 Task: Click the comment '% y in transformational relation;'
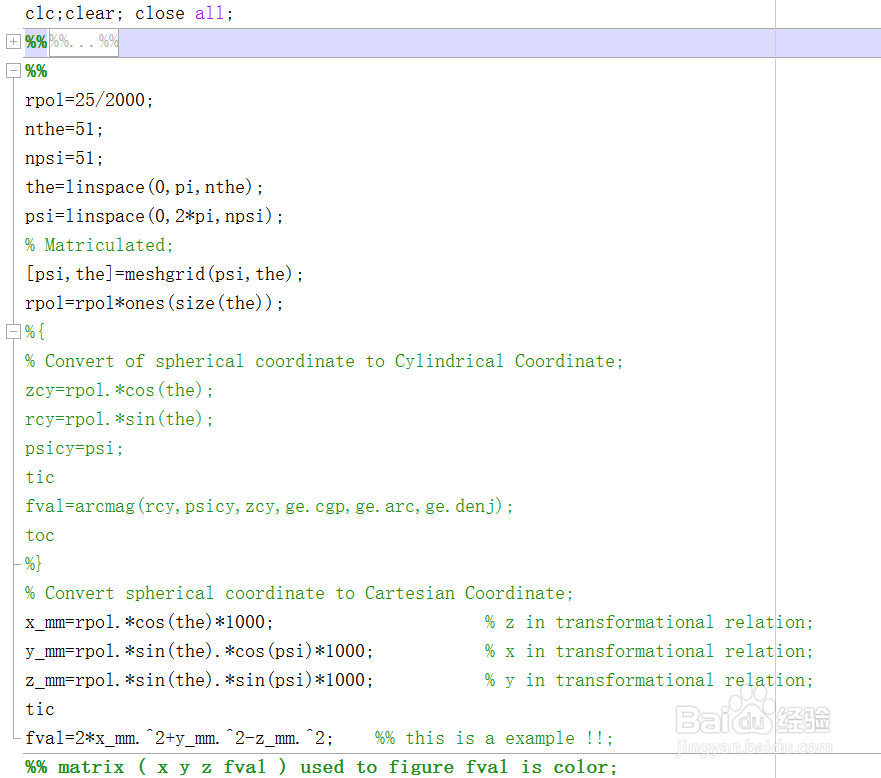pyautogui.click(x=649, y=680)
